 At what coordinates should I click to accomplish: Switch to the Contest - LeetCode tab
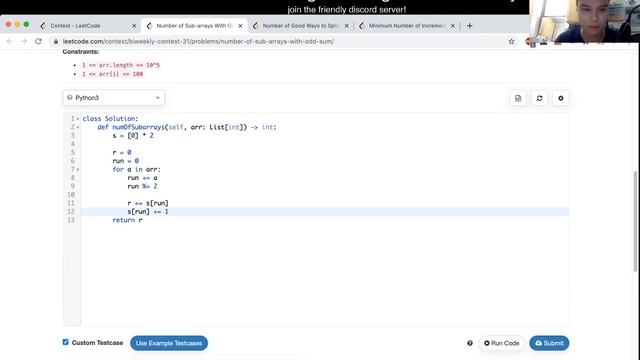88,26
